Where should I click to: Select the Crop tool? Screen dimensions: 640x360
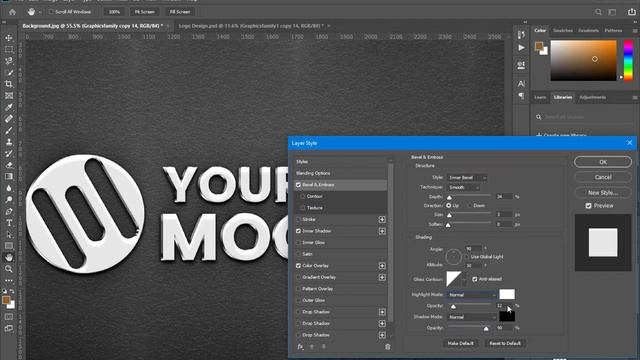(9, 84)
